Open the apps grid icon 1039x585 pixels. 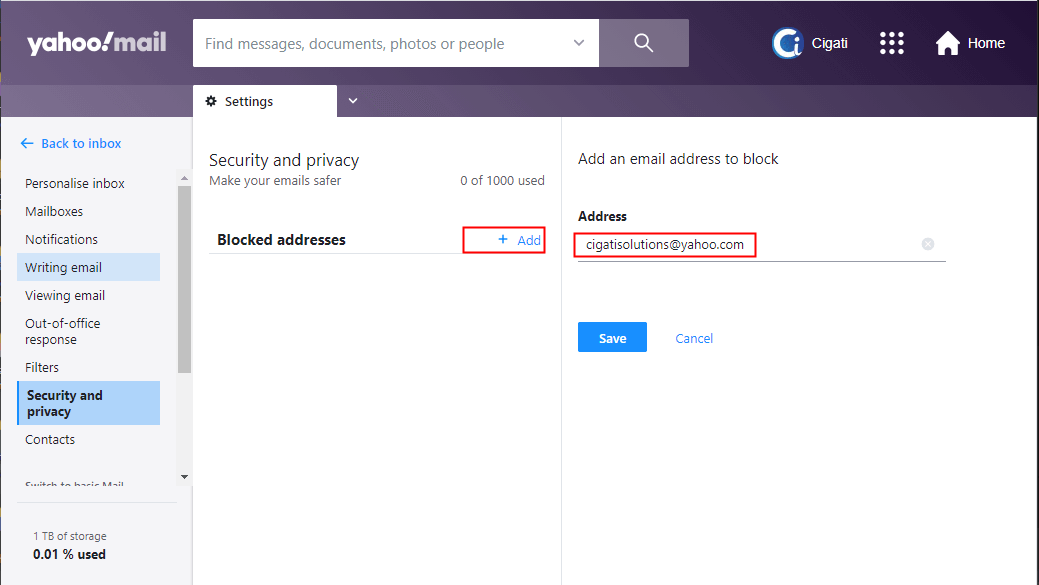(891, 43)
